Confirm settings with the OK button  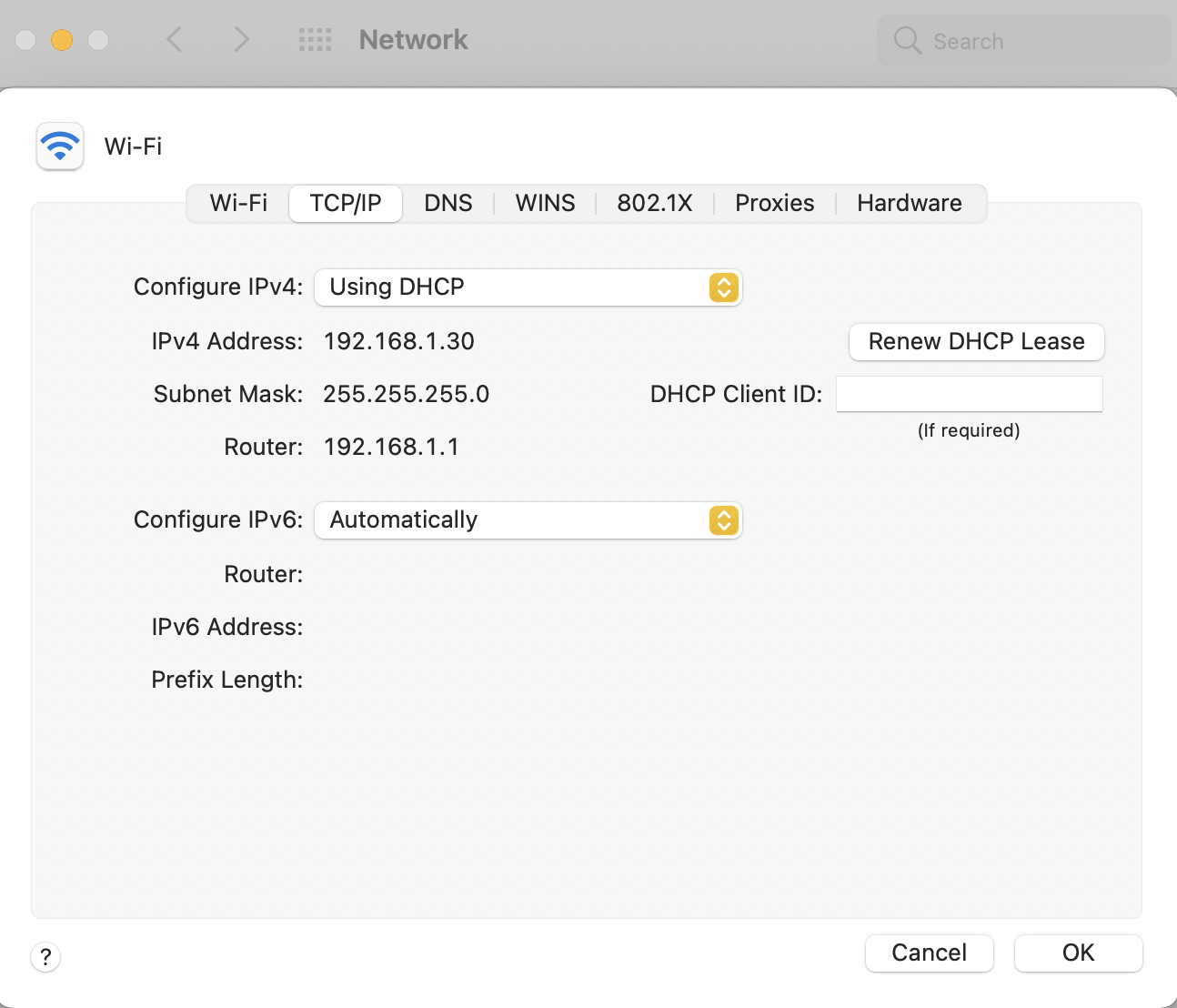[x=1079, y=953]
